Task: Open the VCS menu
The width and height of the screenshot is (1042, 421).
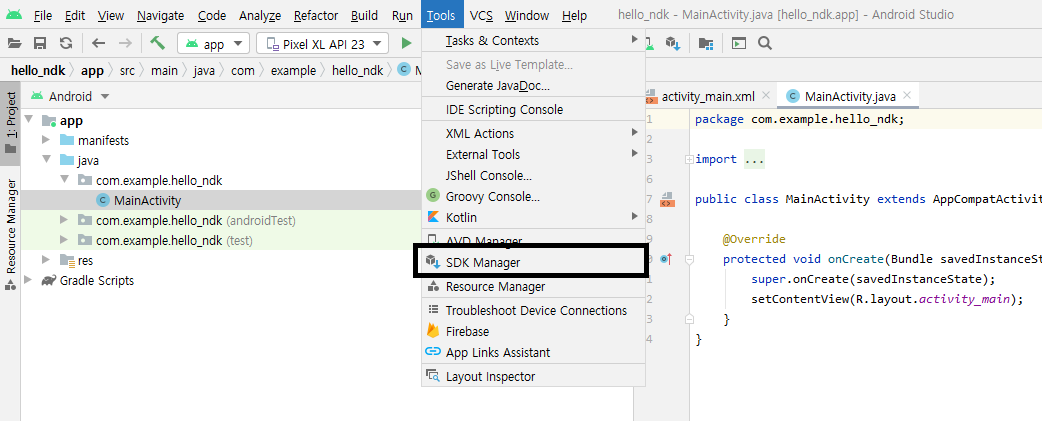Action: tap(481, 15)
